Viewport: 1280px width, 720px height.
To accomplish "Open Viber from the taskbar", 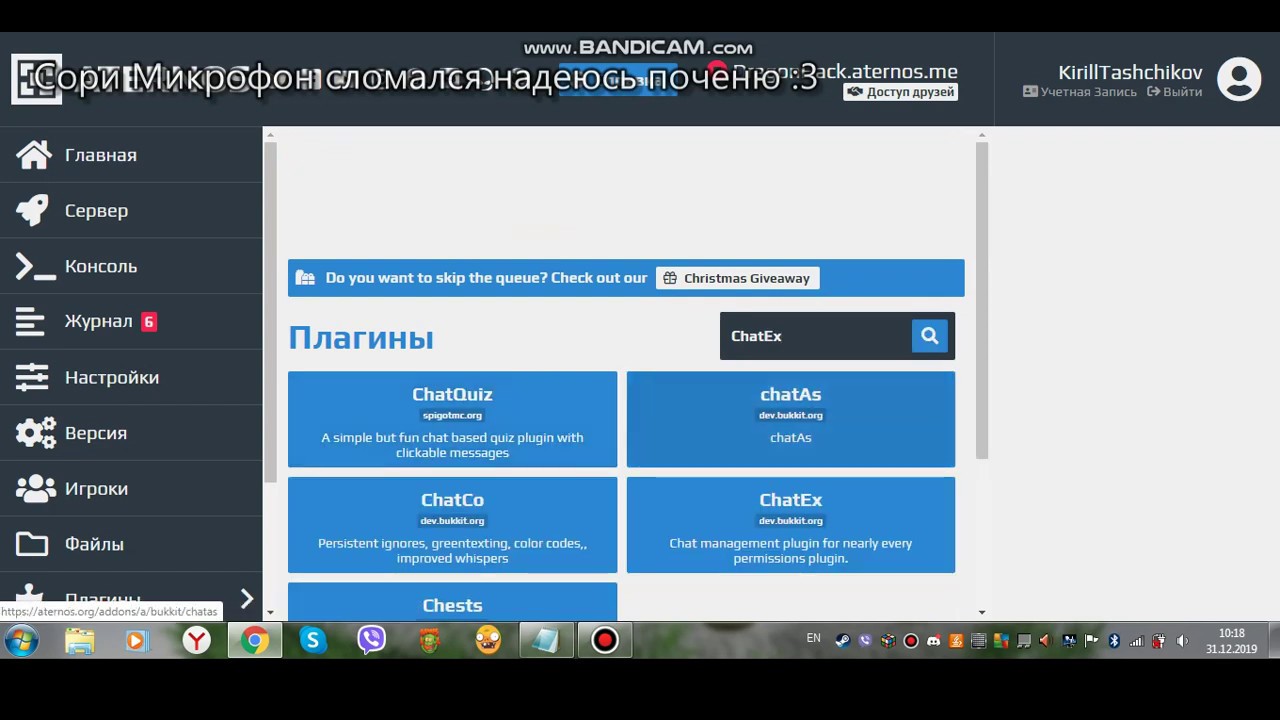I will point(371,640).
